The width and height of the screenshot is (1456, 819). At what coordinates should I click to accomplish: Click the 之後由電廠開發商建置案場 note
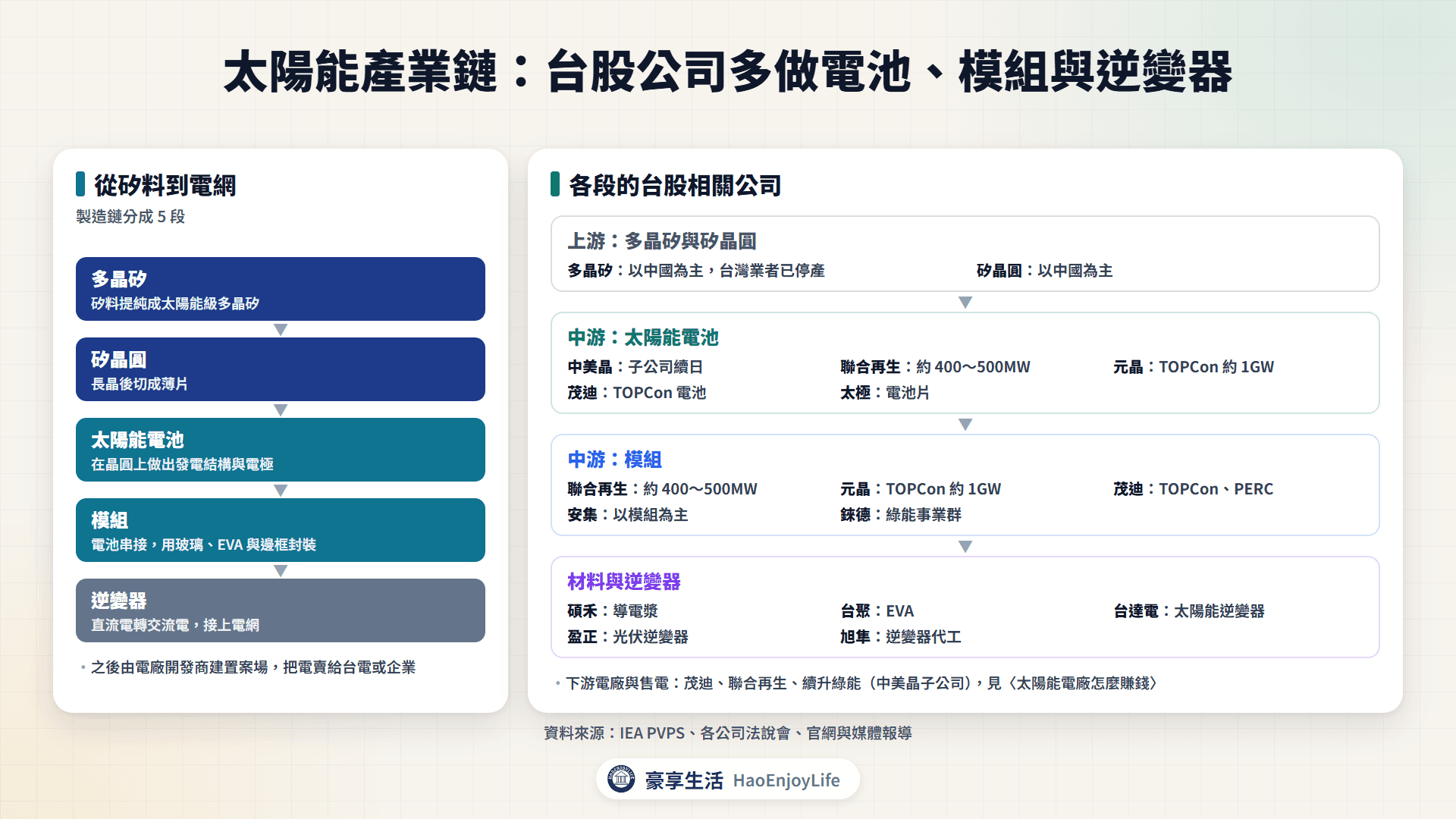(x=253, y=667)
